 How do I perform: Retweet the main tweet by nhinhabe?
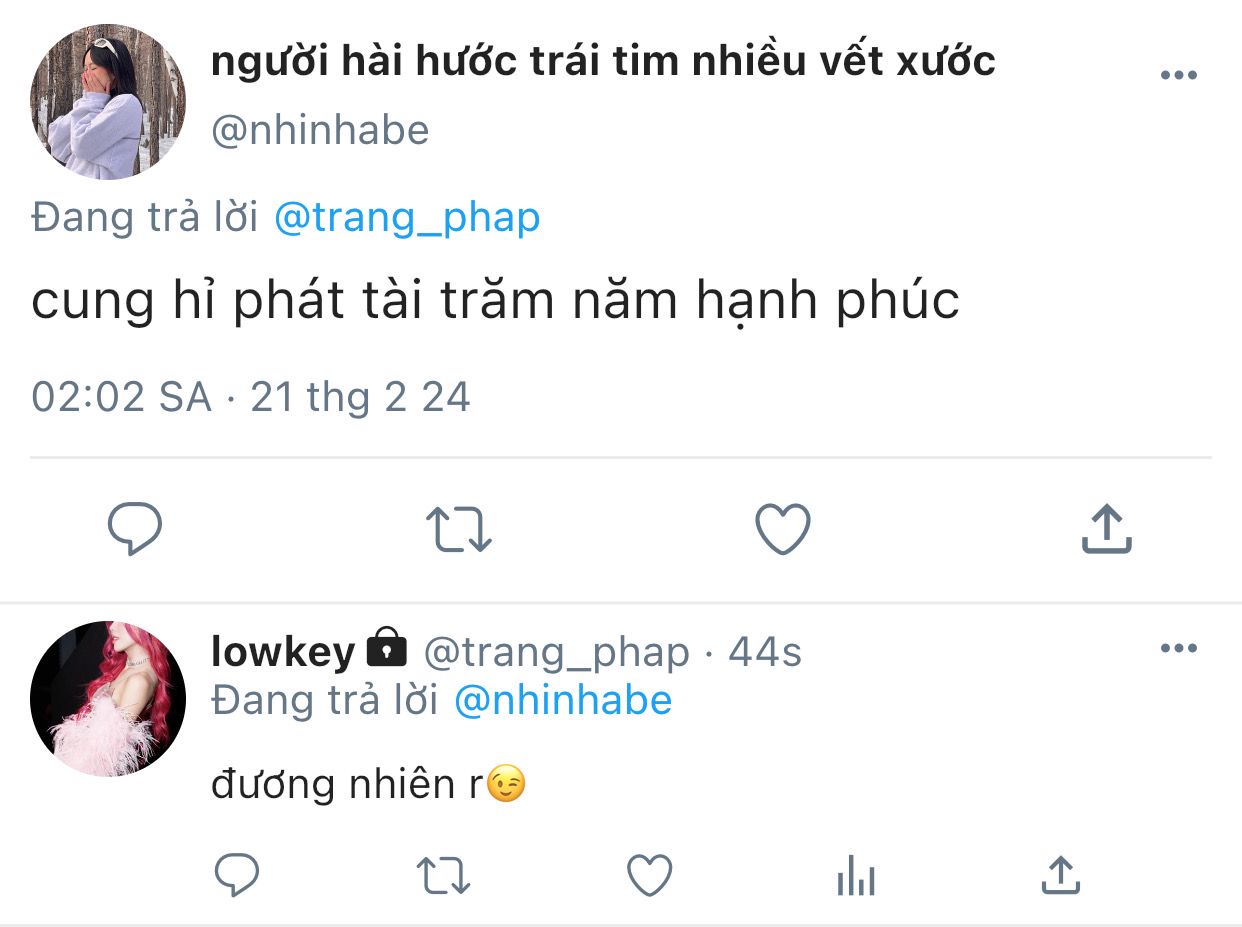459,528
